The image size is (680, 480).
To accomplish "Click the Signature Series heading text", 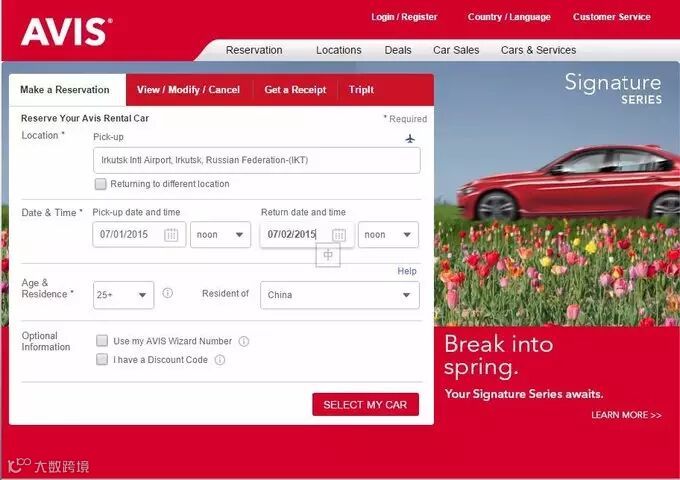I will click(x=613, y=88).
